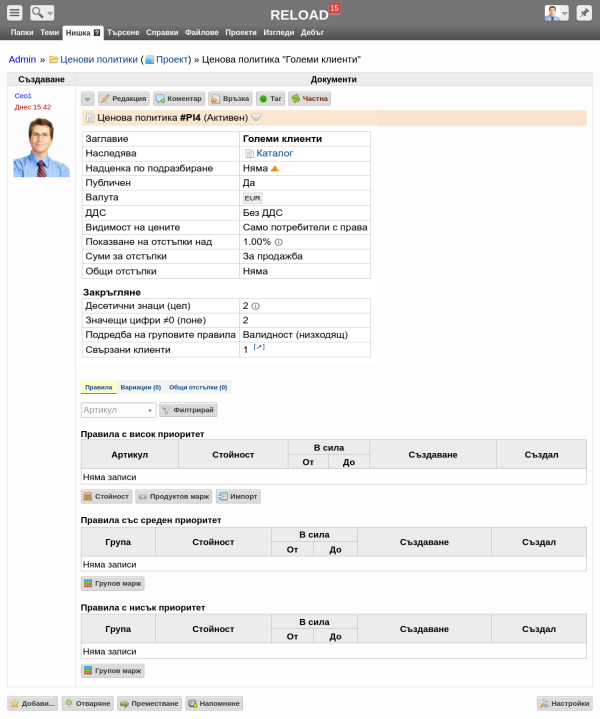Open the Справки menu
600x719 pixels.
click(162, 33)
